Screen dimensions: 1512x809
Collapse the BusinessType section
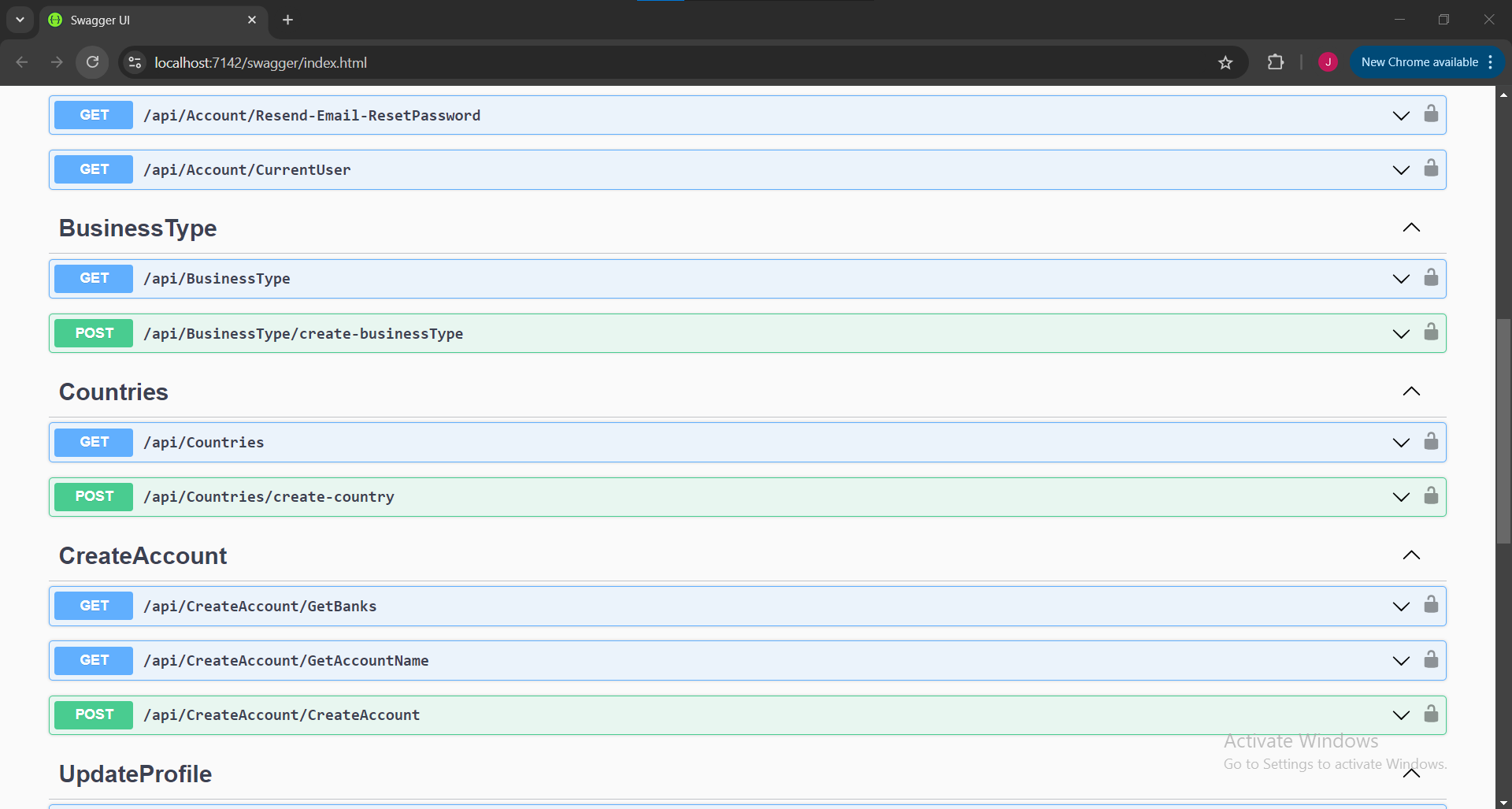[1411, 228]
